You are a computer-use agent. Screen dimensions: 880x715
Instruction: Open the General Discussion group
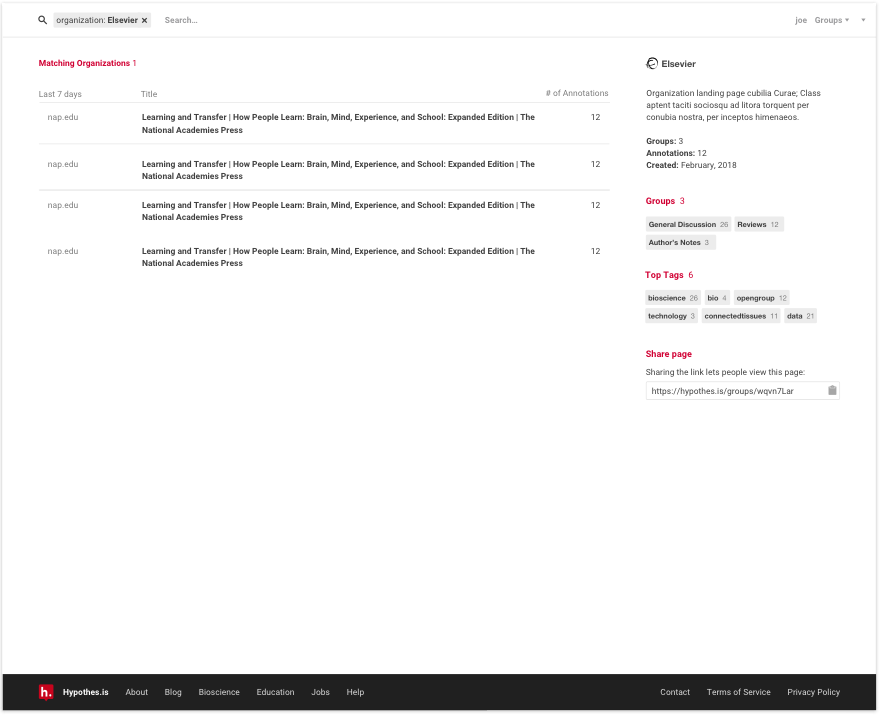pyautogui.click(x=688, y=224)
